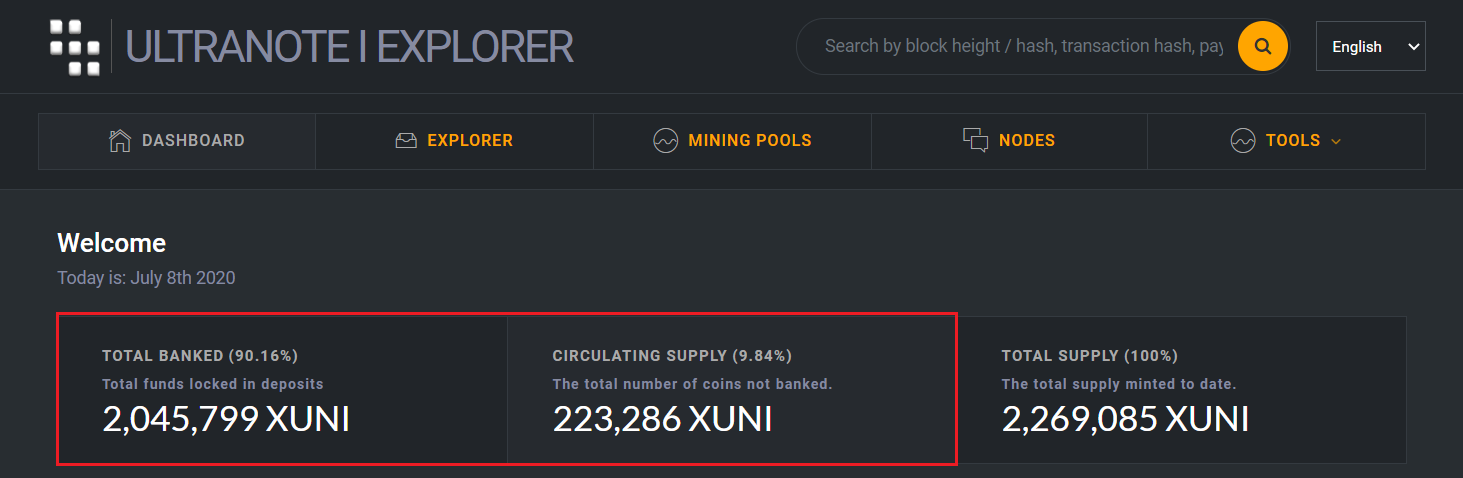Click the Circulating Supply stat card

[732, 390]
